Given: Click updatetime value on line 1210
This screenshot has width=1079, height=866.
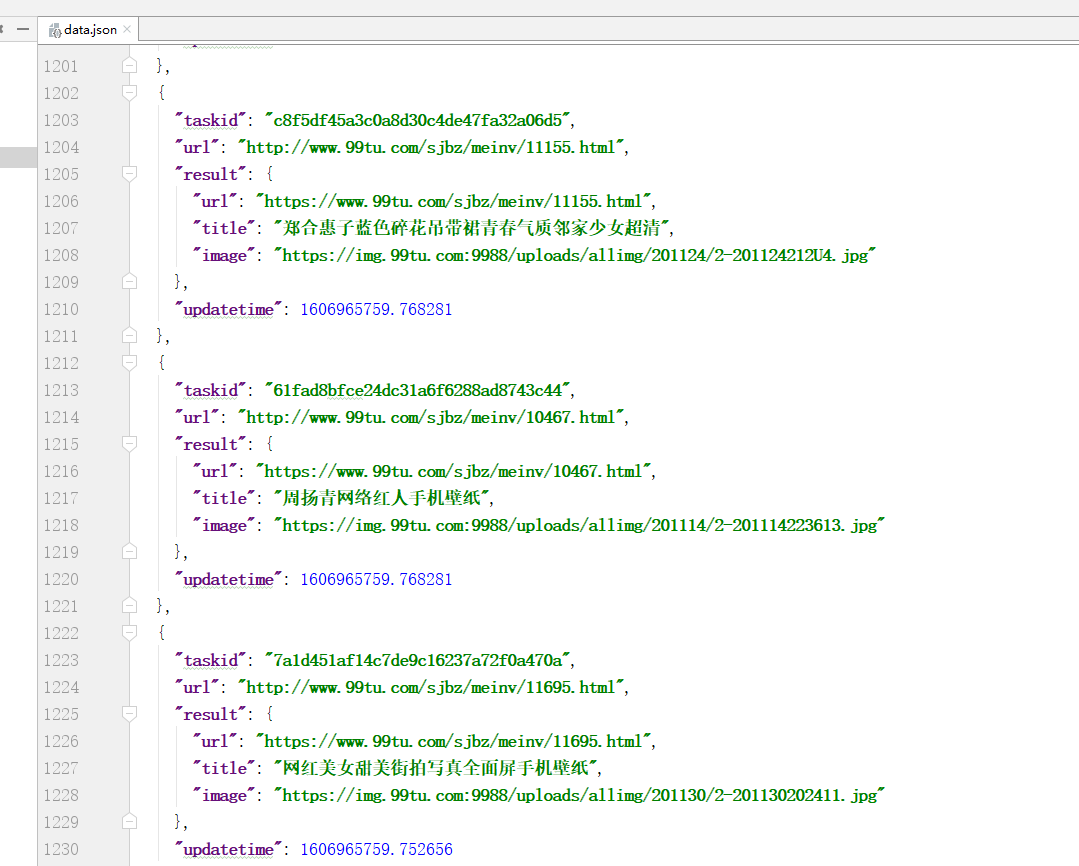Looking at the screenshot, I should coord(376,310).
